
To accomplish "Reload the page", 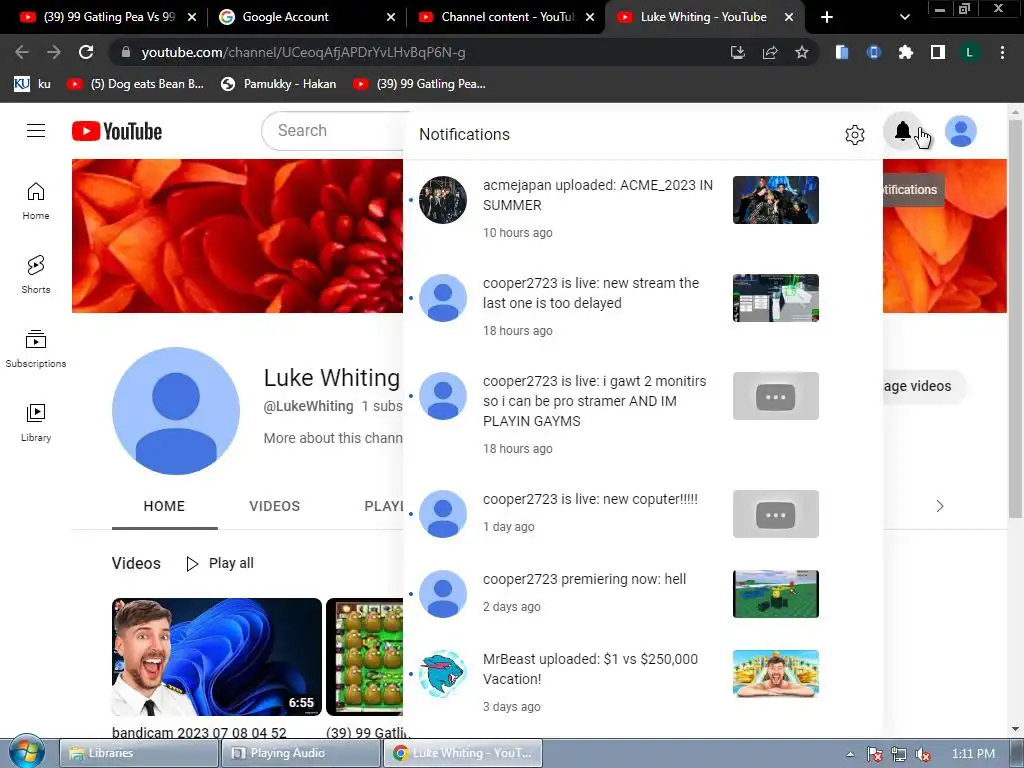I will (x=86, y=52).
